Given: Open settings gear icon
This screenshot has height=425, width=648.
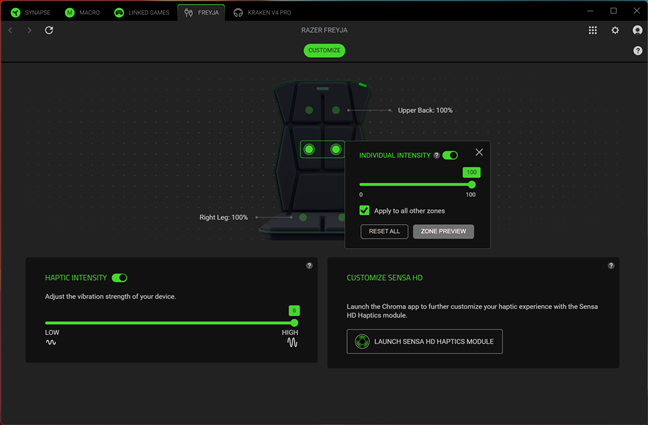Looking at the screenshot, I should click(615, 30).
